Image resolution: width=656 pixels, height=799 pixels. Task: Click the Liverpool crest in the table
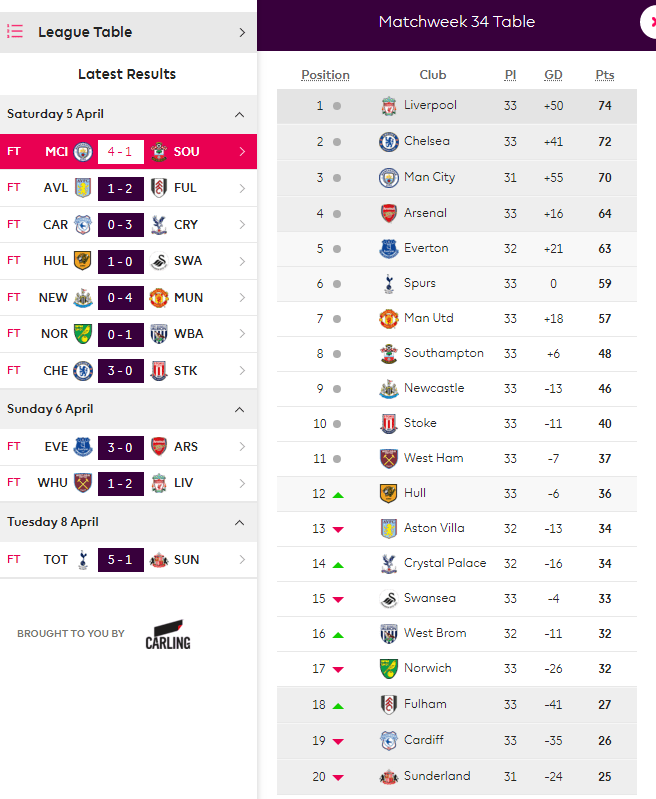point(389,106)
